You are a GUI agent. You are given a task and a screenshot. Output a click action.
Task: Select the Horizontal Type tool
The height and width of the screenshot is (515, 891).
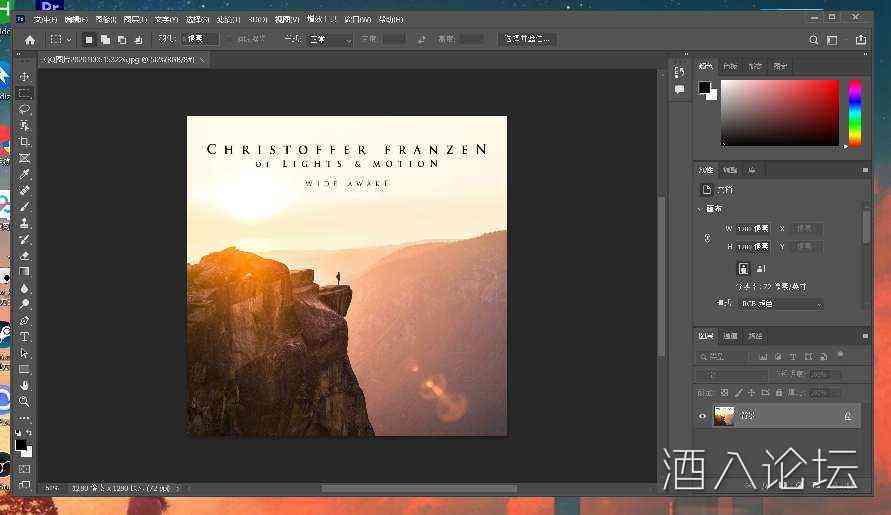click(25, 337)
